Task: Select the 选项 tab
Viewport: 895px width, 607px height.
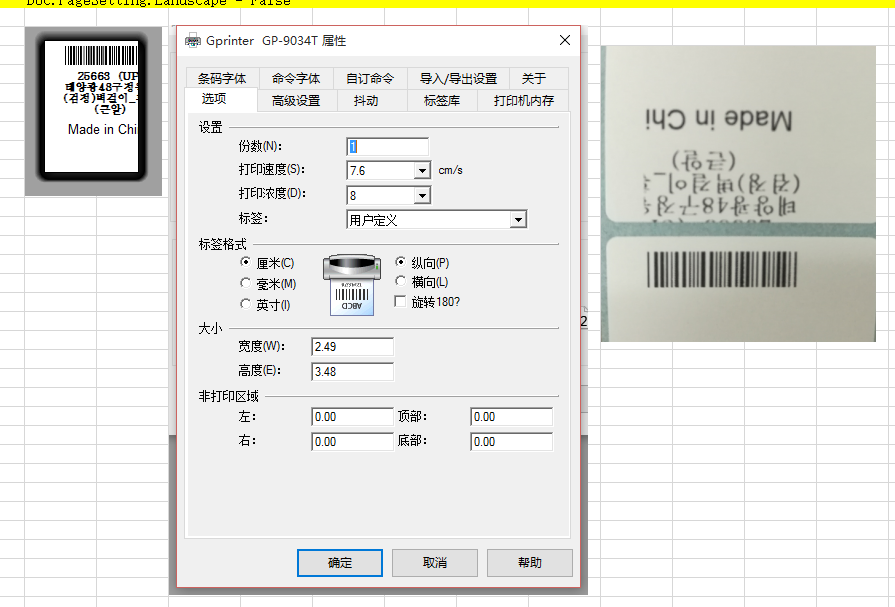Action: click(x=221, y=99)
